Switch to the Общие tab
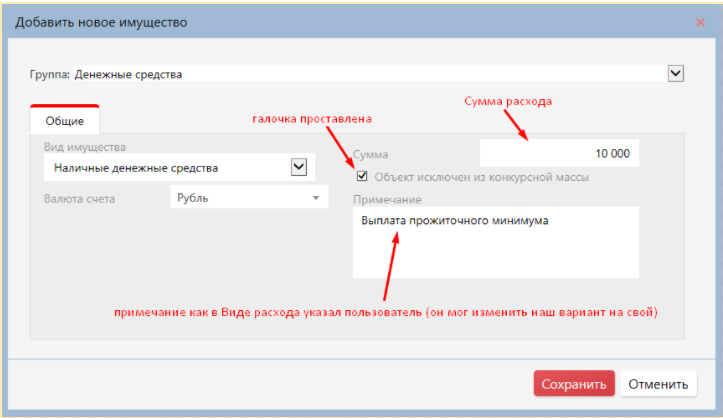The width and height of the screenshot is (723, 418). (65, 121)
